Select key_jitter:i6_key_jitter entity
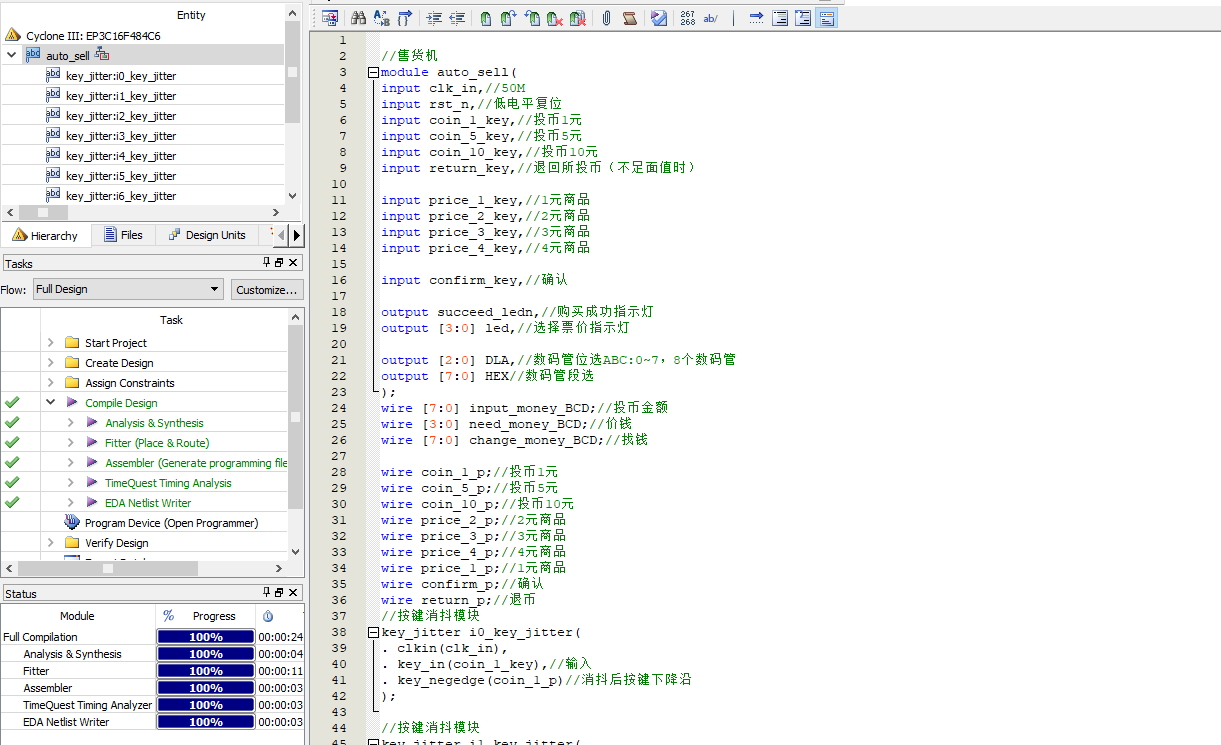This screenshot has width=1221, height=745. pyautogui.click(x=120, y=196)
